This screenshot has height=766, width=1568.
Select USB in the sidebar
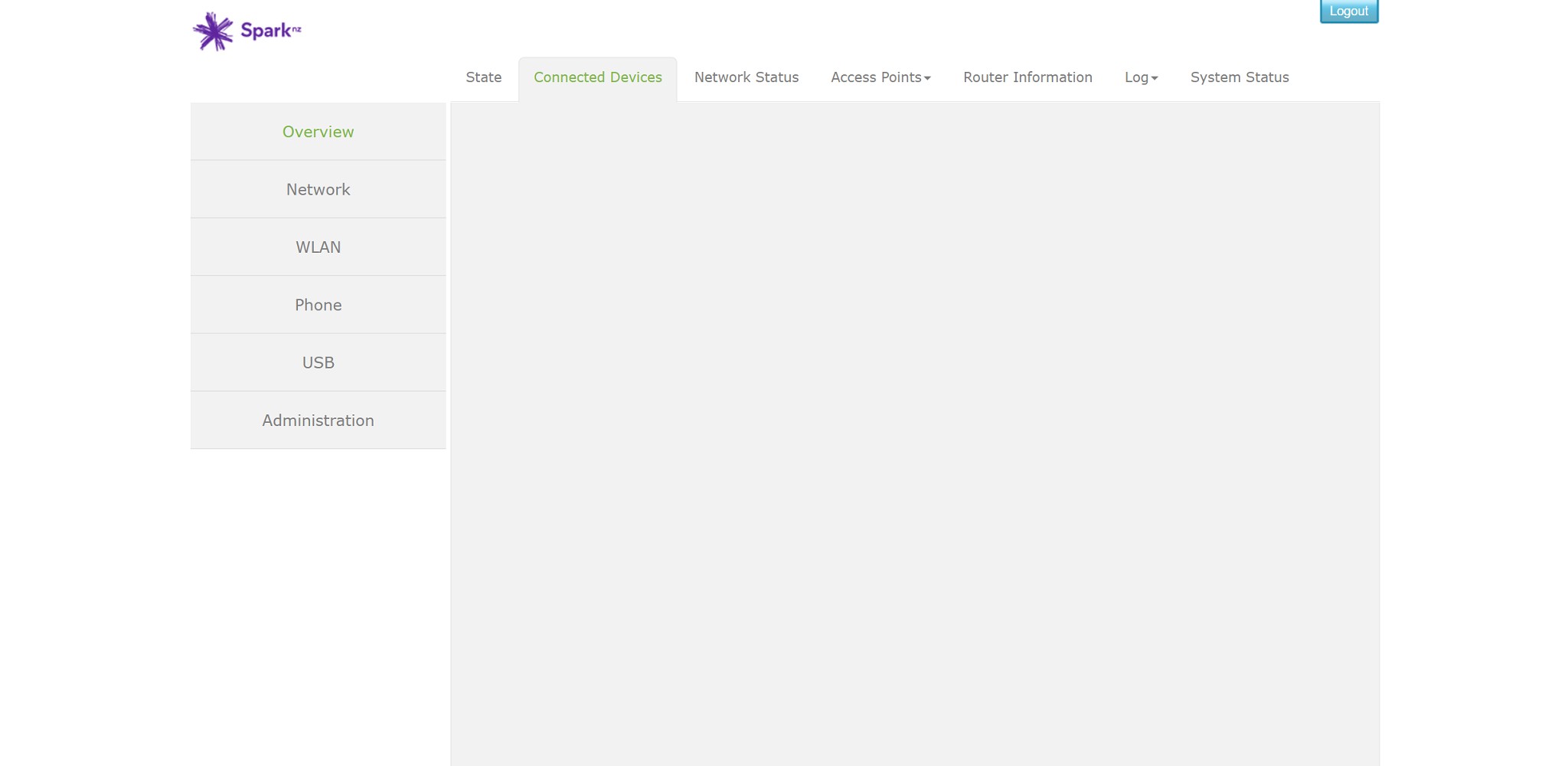click(318, 362)
